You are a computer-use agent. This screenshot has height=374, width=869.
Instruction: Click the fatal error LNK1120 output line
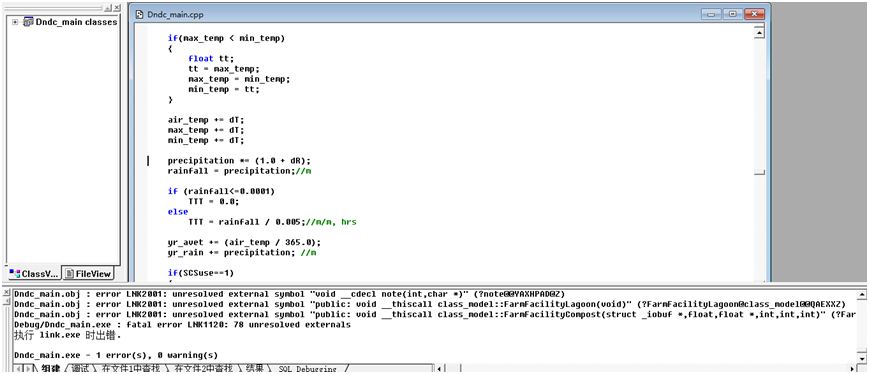pos(182,325)
